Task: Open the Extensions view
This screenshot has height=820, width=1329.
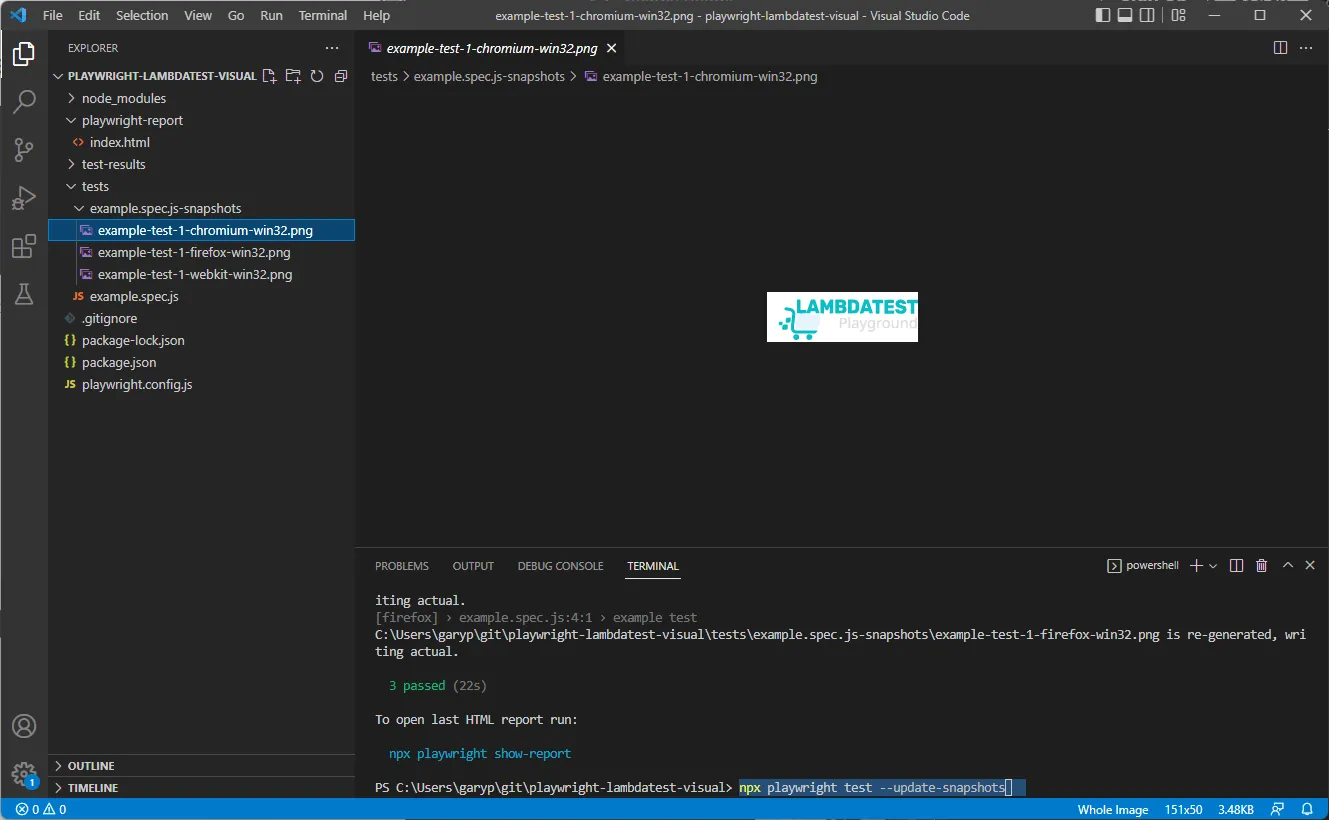Action: tap(24, 247)
